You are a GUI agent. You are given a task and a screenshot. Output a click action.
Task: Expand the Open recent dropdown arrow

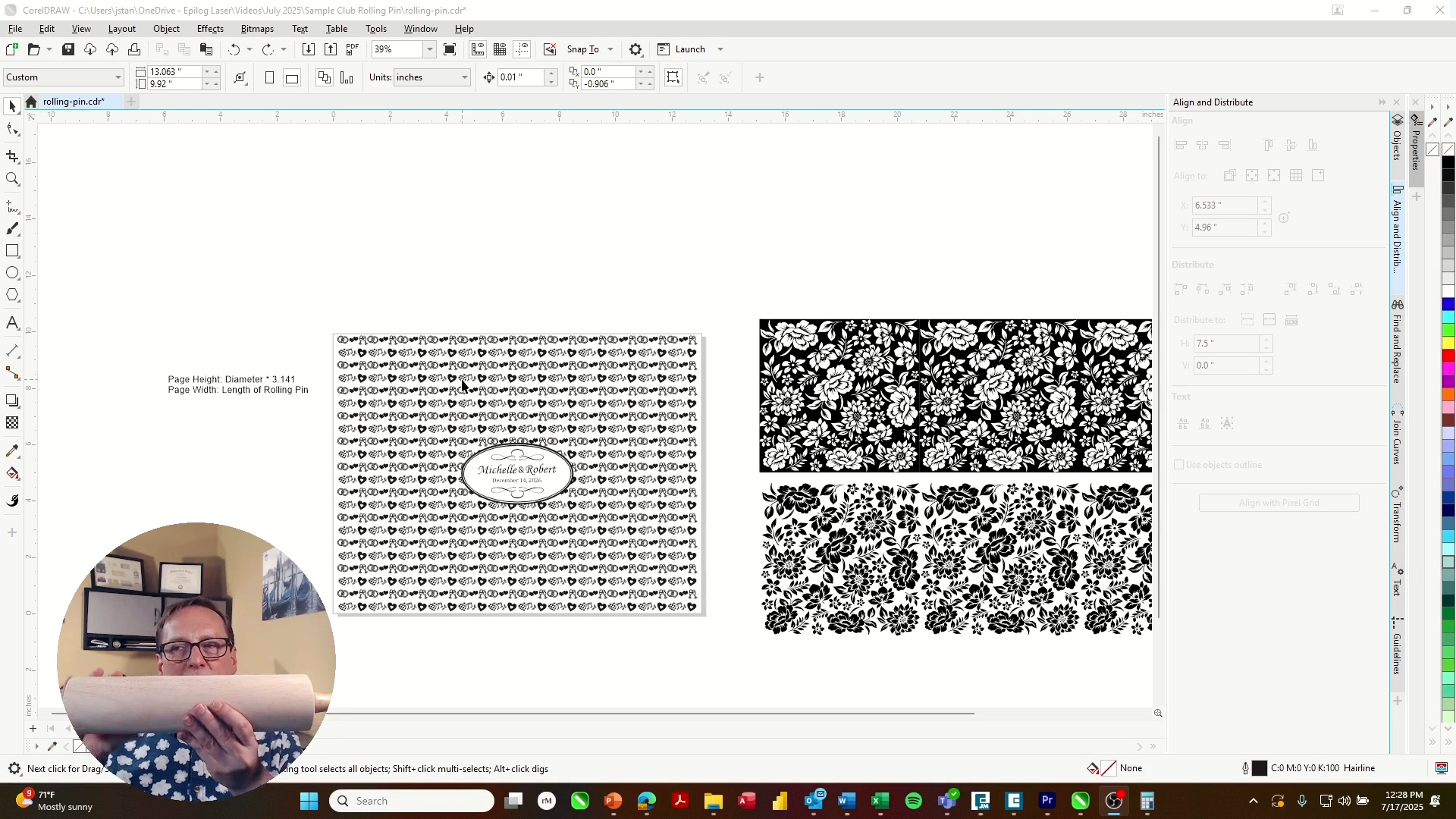pos(49,49)
